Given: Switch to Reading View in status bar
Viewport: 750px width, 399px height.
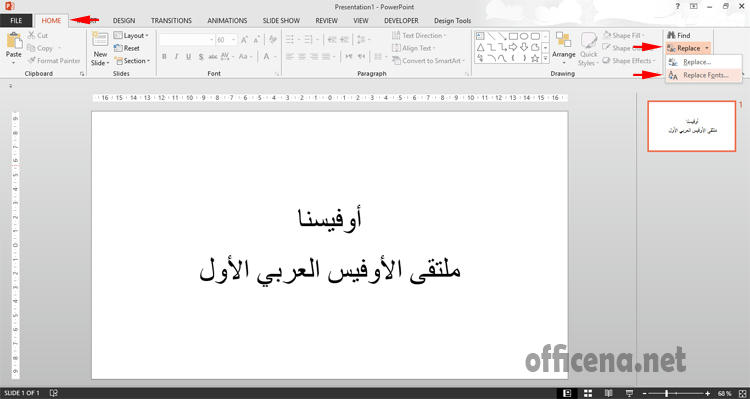Looking at the screenshot, I should click(609, 393).
